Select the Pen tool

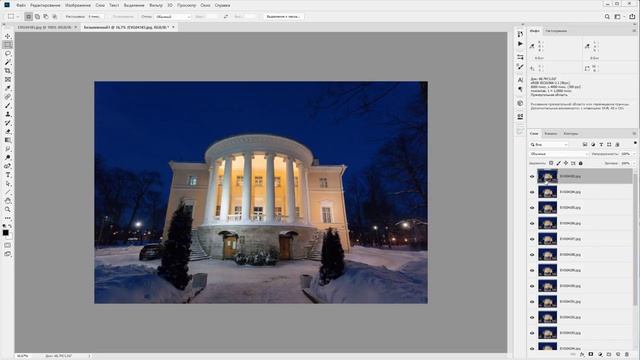click(8, 166)
